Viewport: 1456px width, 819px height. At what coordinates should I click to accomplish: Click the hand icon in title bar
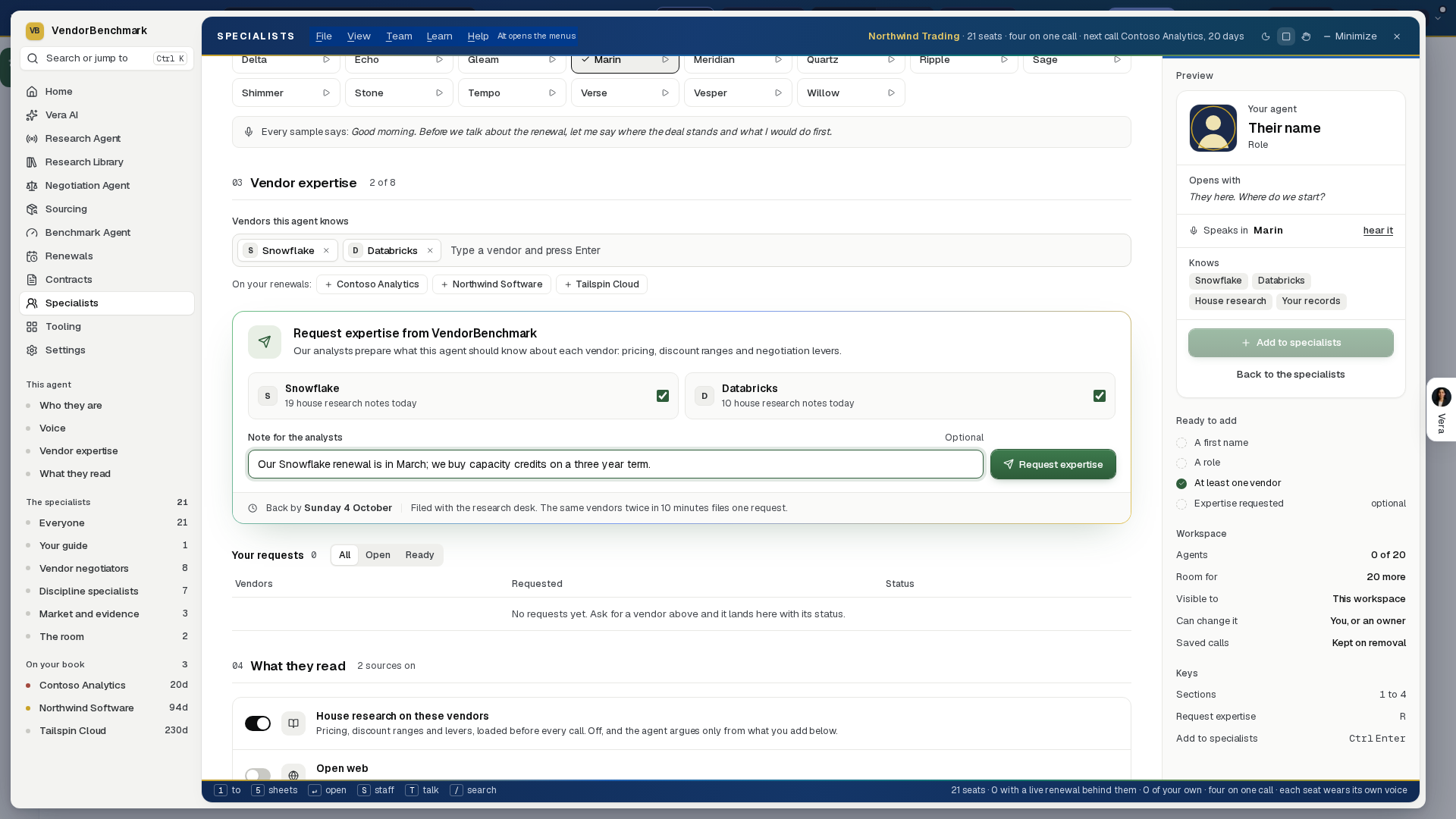(1306, 36)
